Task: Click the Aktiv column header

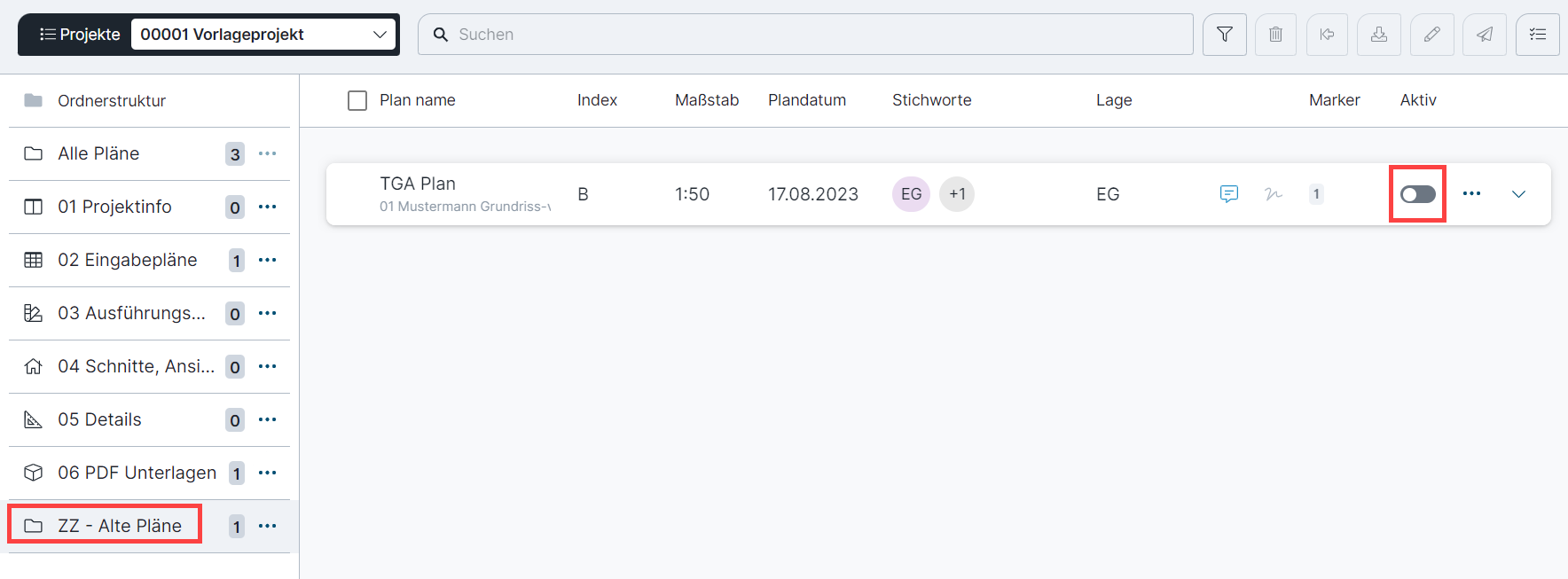Action: (1418, 100)
